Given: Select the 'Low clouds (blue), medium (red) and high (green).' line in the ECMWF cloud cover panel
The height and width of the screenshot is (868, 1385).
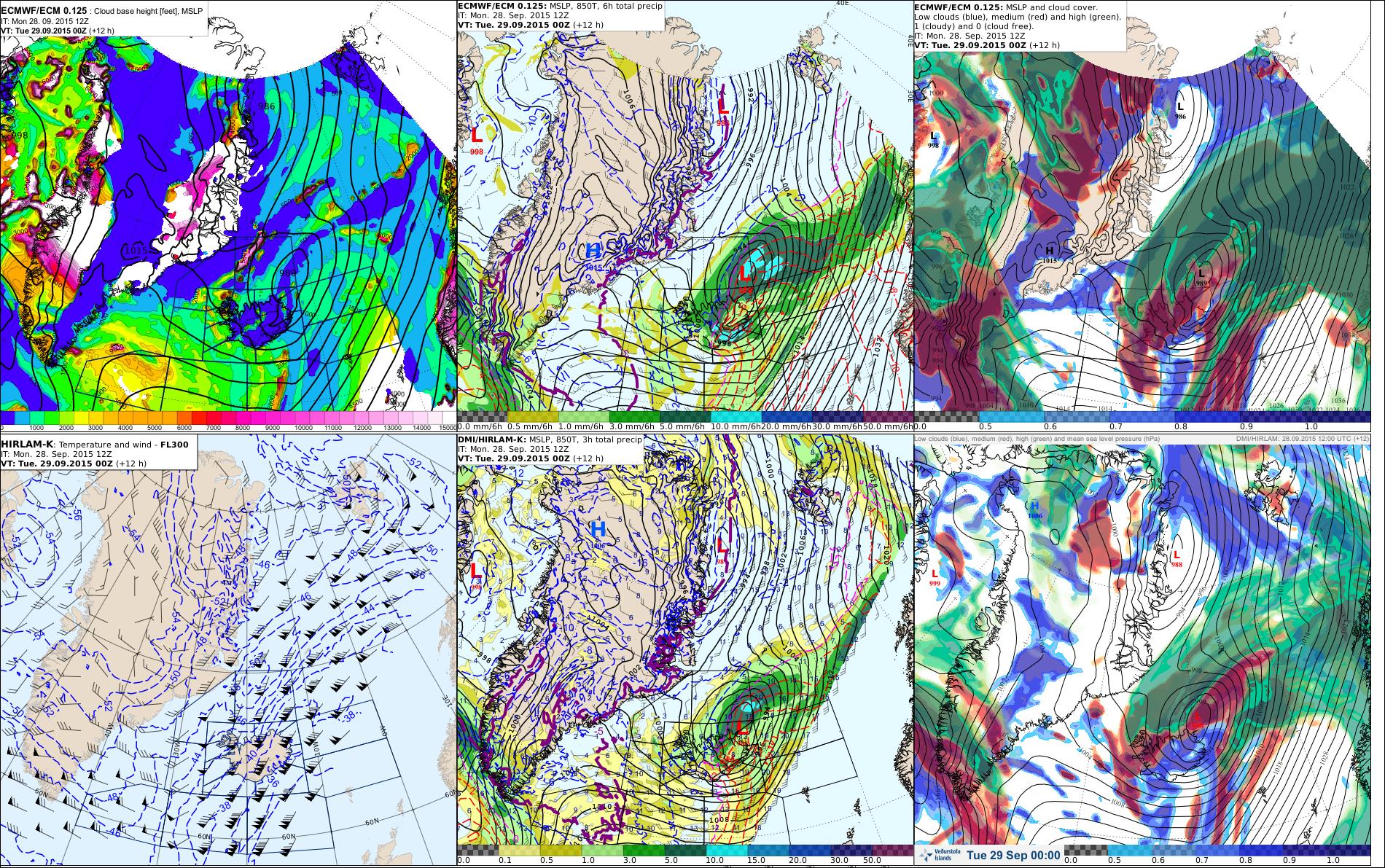Looking at the screenshot, I should pos(1018,16).
